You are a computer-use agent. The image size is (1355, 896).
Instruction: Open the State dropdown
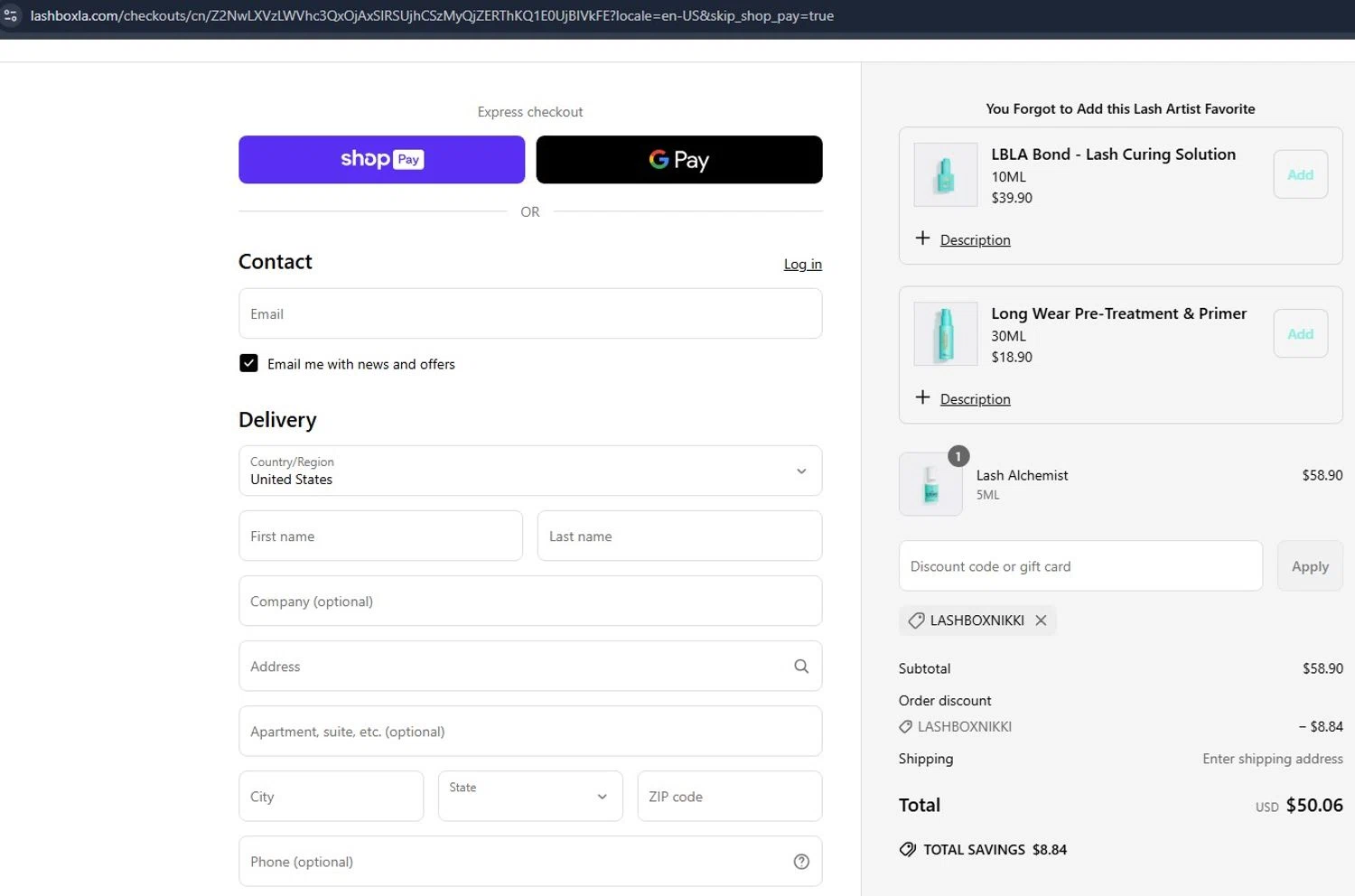(530, 796)
